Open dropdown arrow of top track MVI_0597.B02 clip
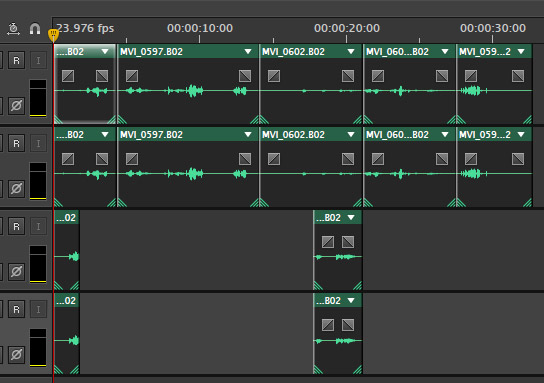 point(248,52)
